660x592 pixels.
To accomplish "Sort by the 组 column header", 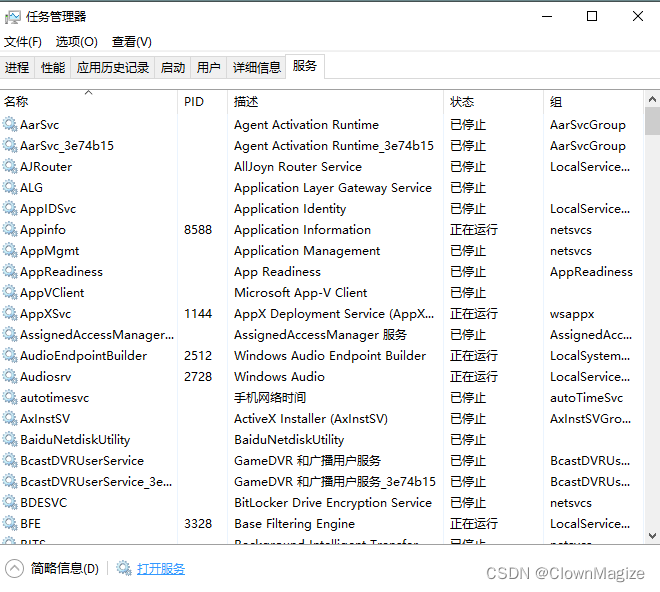I will click(x=593, y=101).
